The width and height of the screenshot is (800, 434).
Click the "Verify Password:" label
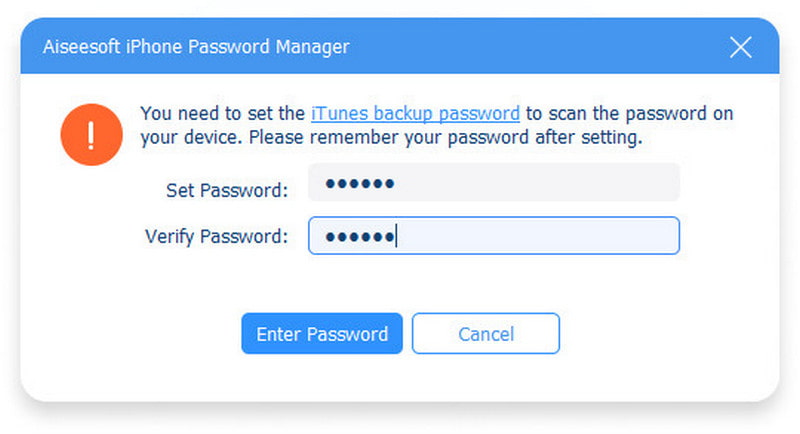[216, 237]
